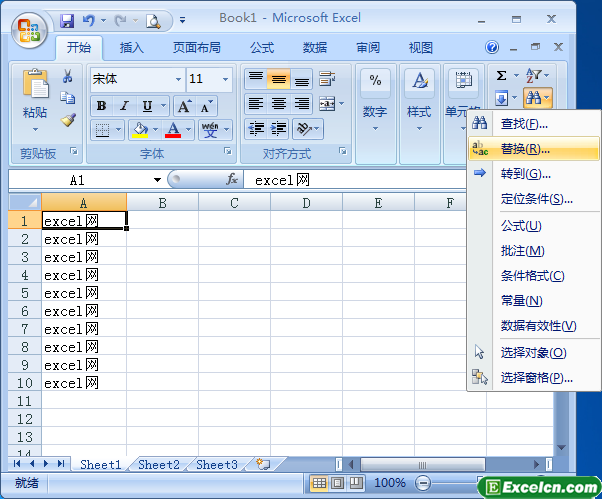Viewport: 602px width, 499px height.
Task: Toggle middle vertical alignment
Action: (x=279, y=79)
